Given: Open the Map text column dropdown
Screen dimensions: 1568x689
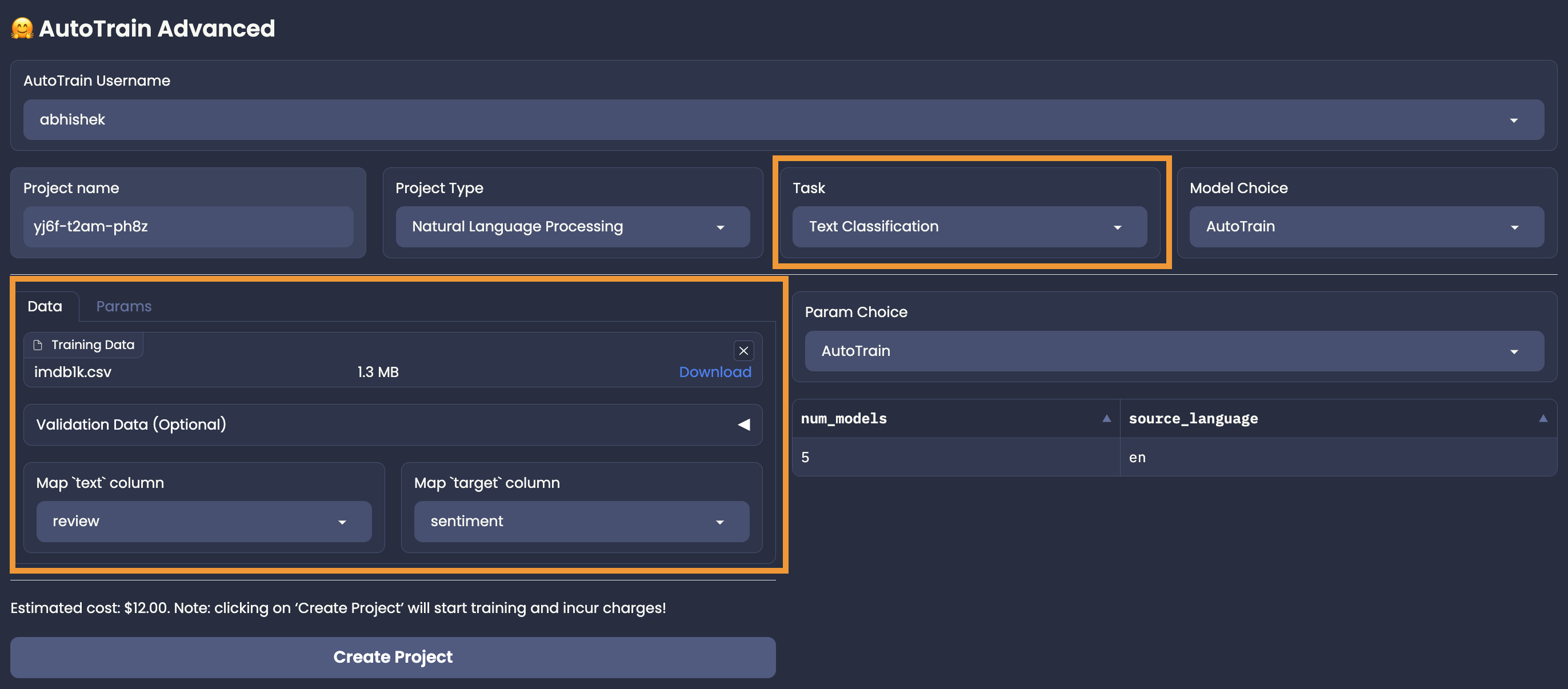Looking at the screenshot, I should (342, 522).
